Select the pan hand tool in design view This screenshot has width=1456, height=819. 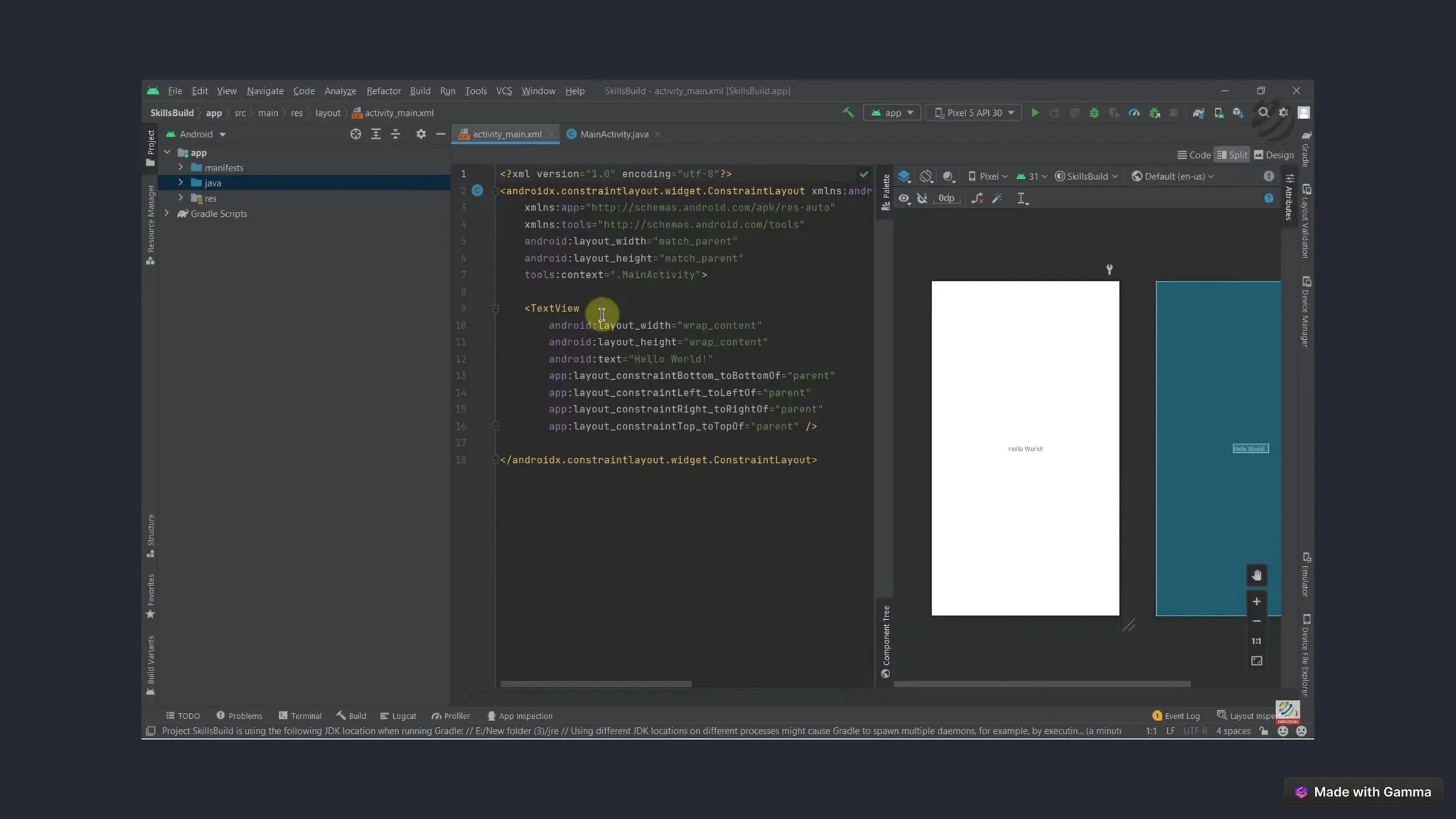[x=1256, y=575]
